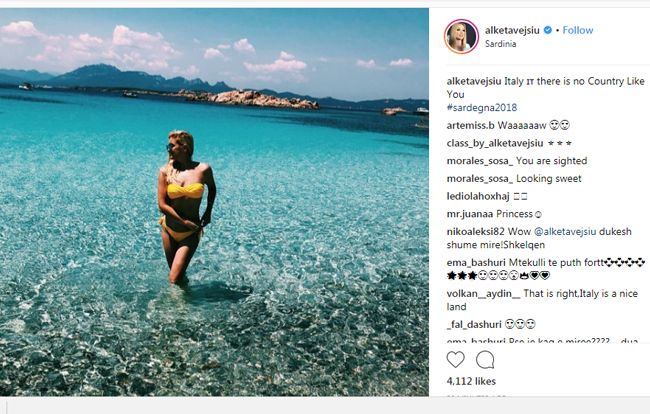The width and height of the screenshot is (650, 414).
Task: Open the Sardinia location link
Action: 500,44
